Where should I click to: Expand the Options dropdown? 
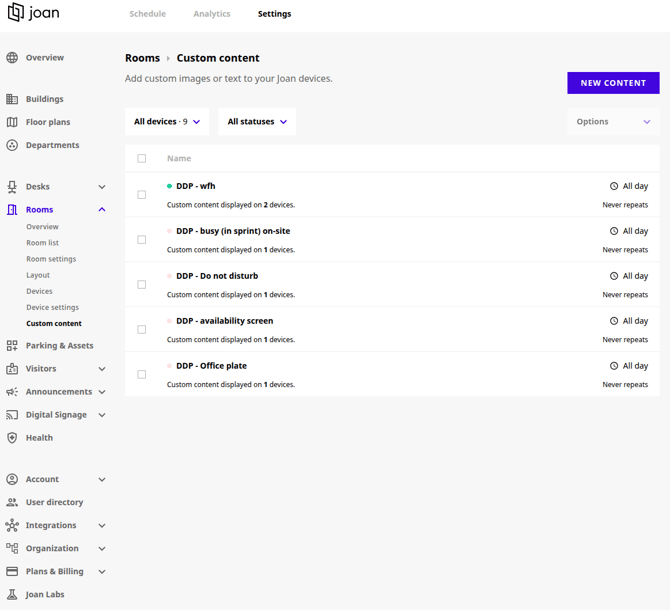(613, 122)
